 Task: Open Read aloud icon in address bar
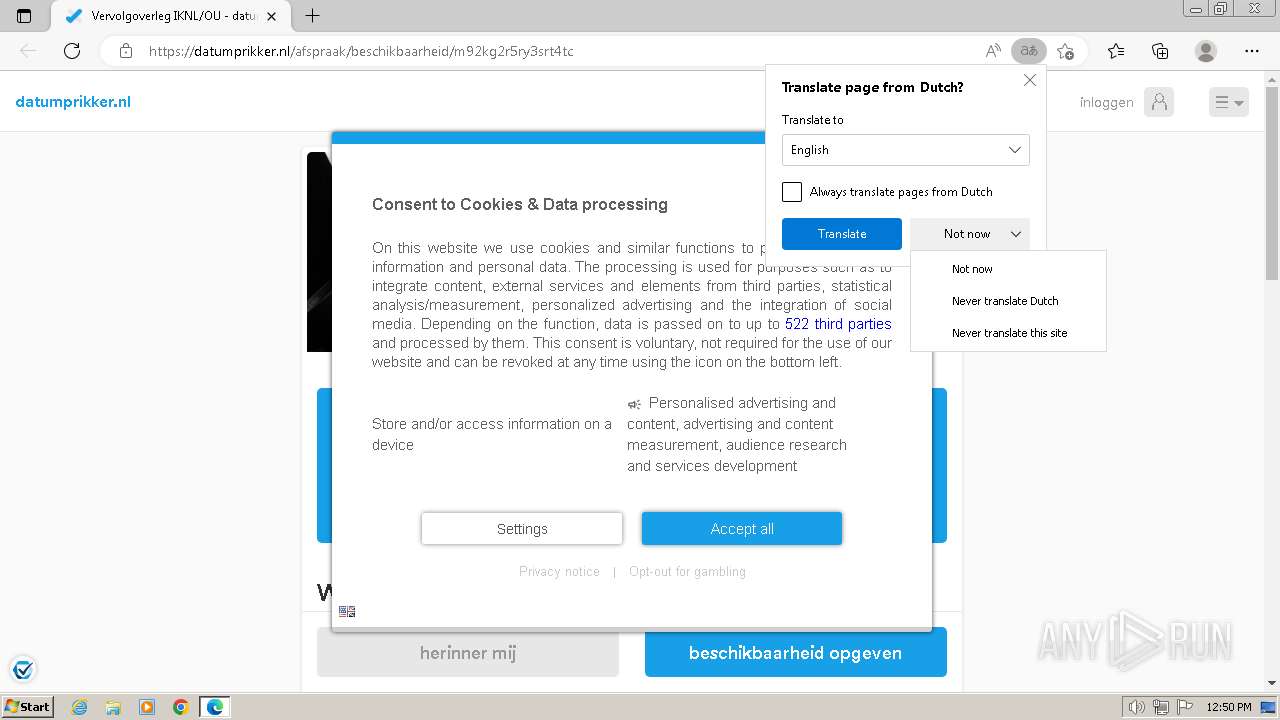point(993,51)
